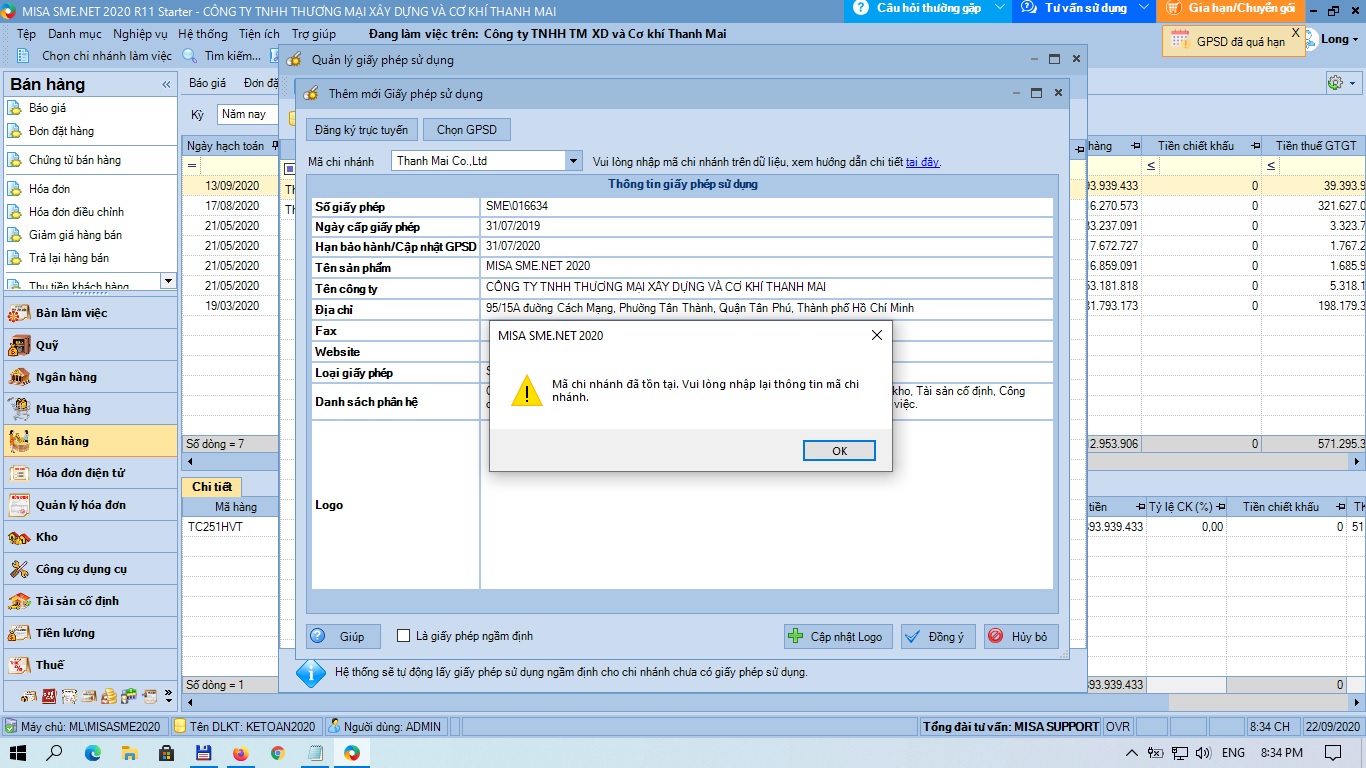Image resolution: width=1366 pixels, height=768 pixels.
Task: Expand the Mã chi nhánh dropdown
Action: pyautogui.click(x=573, y=161)
